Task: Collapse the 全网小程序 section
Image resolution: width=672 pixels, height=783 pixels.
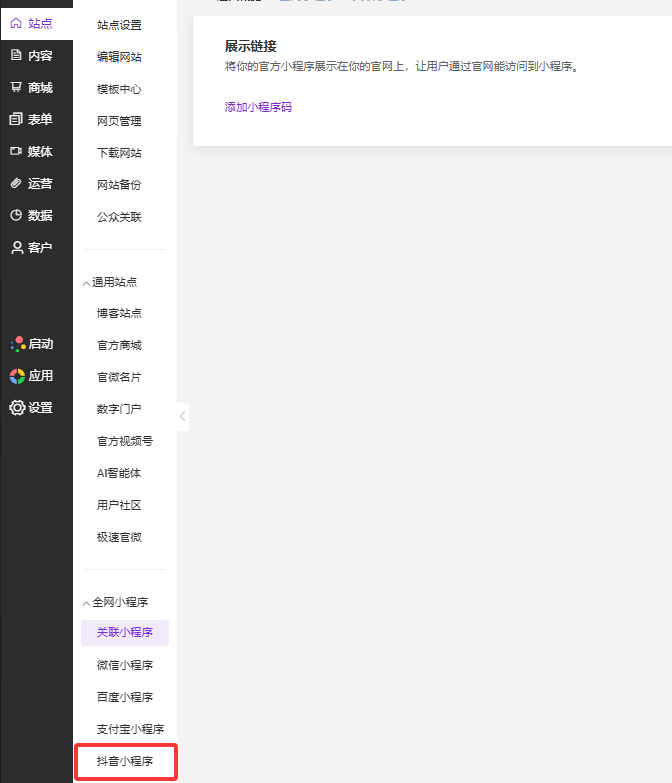Action: pos(86,602)
